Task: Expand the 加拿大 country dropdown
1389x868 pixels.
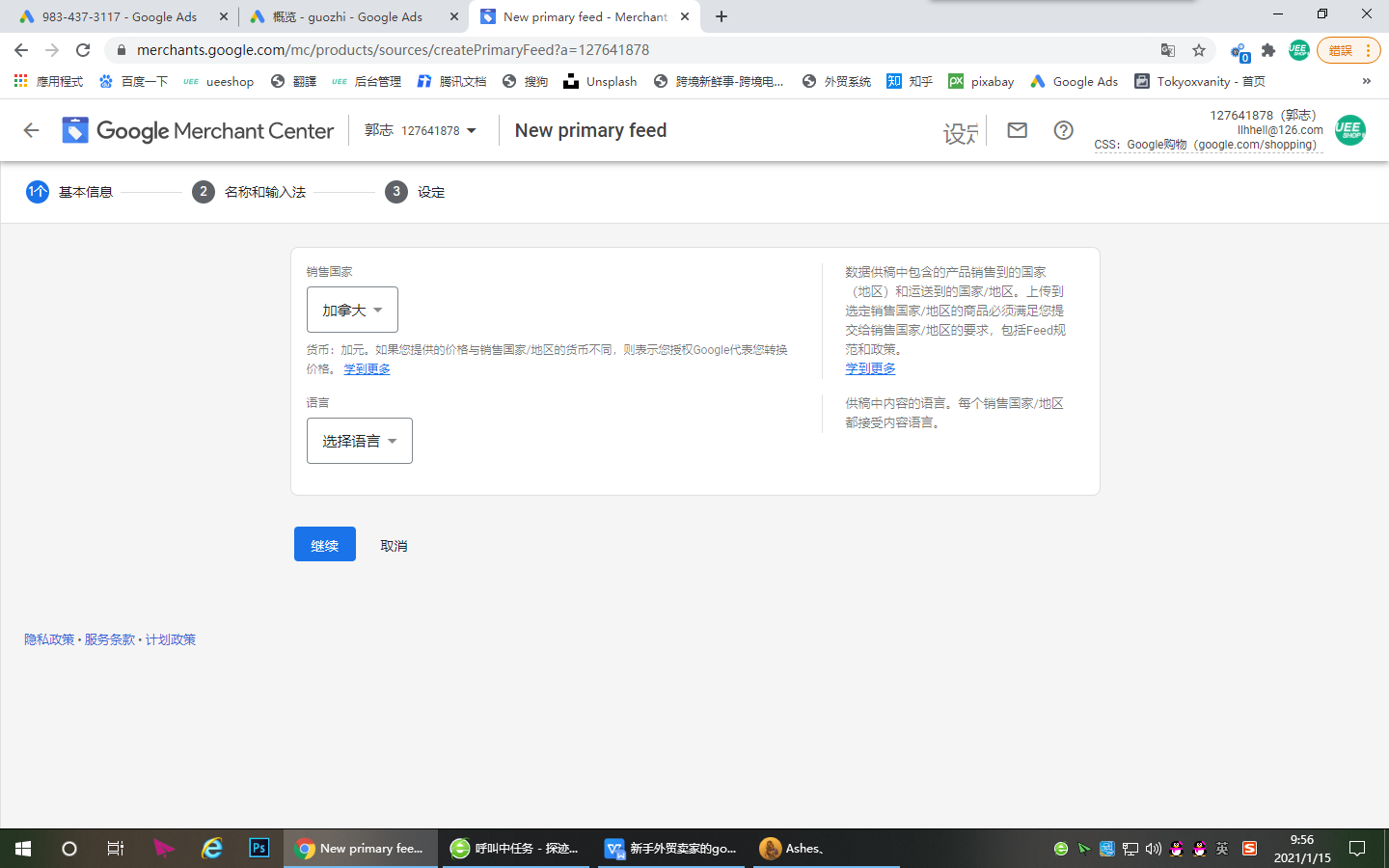Action: click(352, 310)
